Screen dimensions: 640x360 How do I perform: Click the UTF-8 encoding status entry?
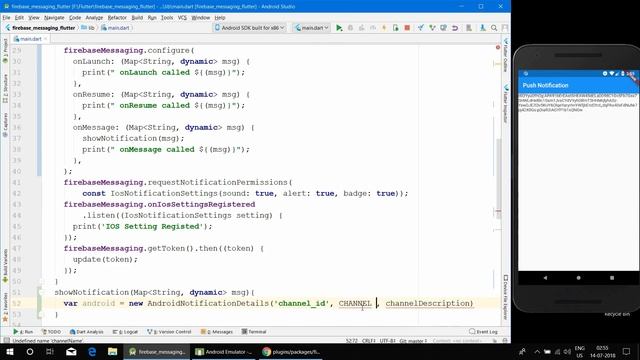point(387,340)
